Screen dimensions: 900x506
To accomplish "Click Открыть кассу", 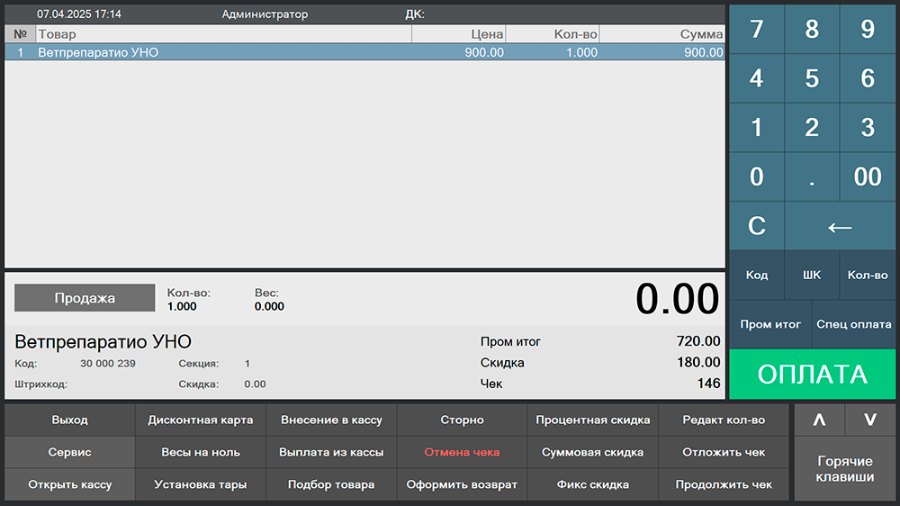I will [69, 485].
